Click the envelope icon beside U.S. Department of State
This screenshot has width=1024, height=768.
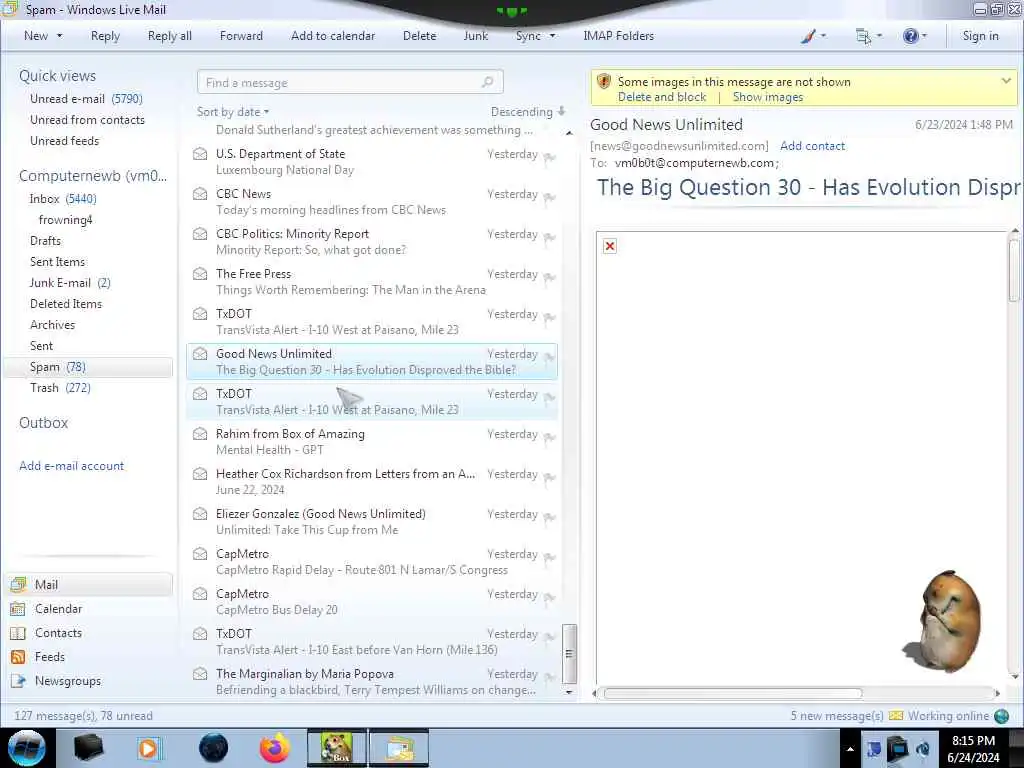[x=200, y=154]
